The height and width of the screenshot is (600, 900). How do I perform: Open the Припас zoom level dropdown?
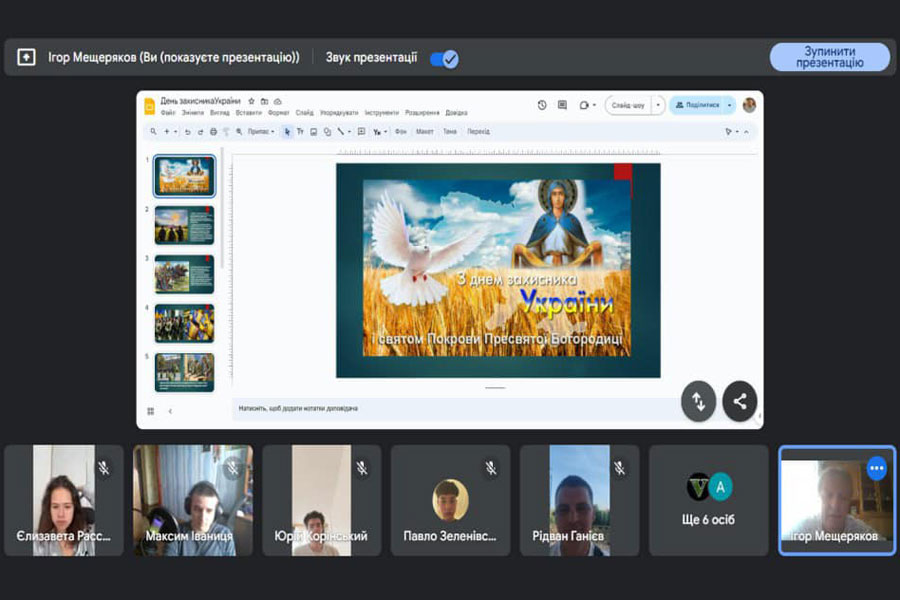[x=260, y=132]
